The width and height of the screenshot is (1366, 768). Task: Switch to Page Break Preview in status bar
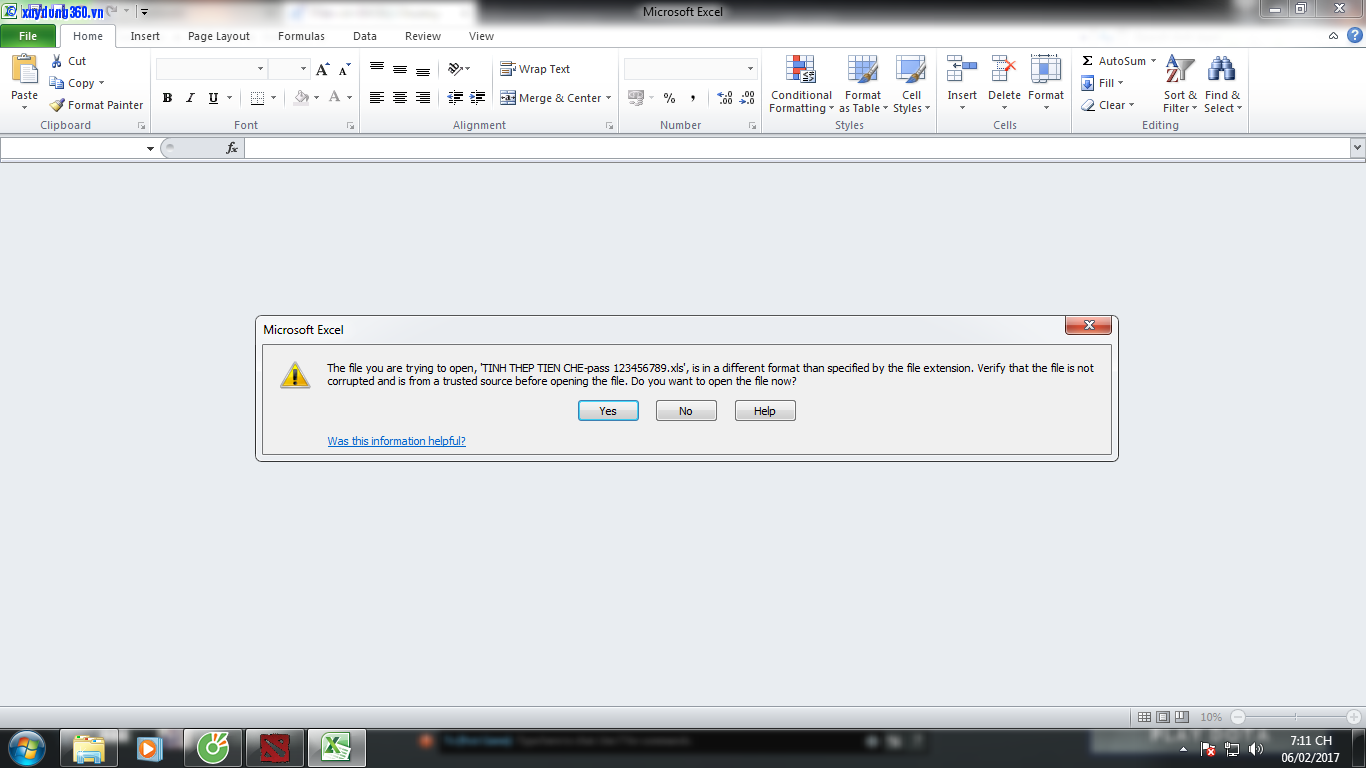coord(1181,717)
